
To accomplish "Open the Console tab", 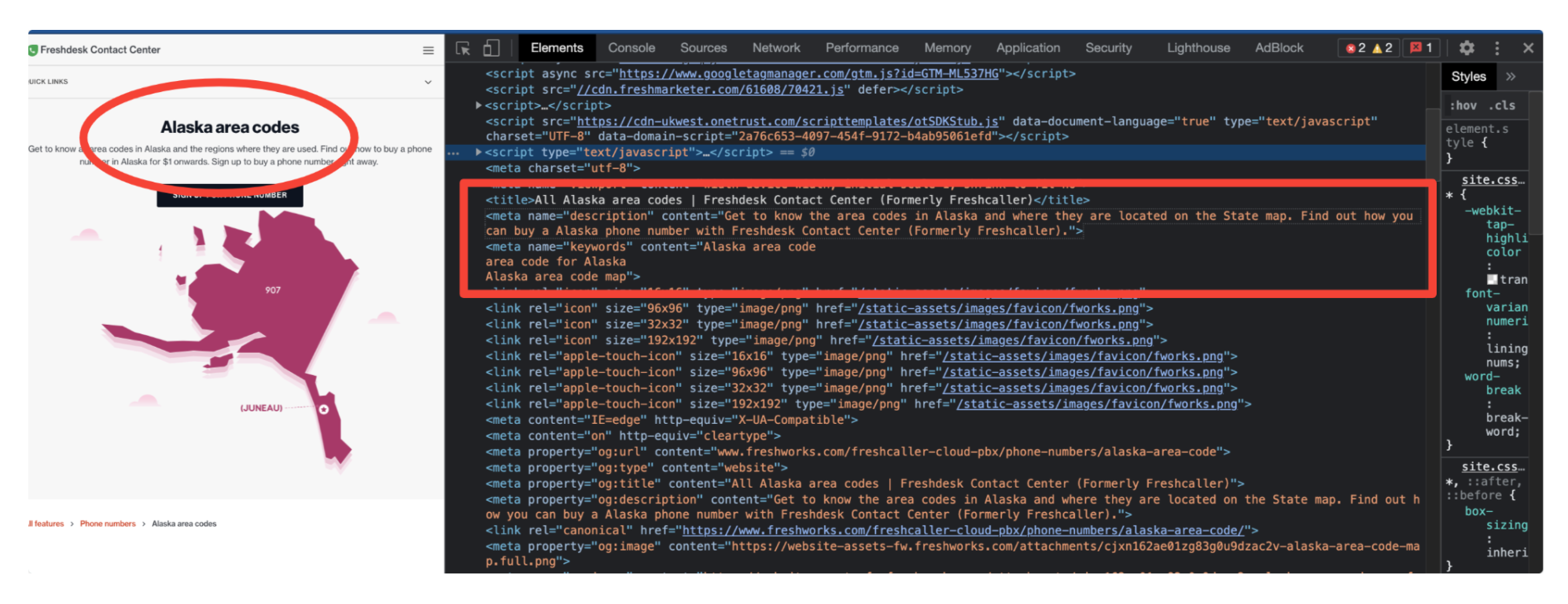I will tap(631, 48).
